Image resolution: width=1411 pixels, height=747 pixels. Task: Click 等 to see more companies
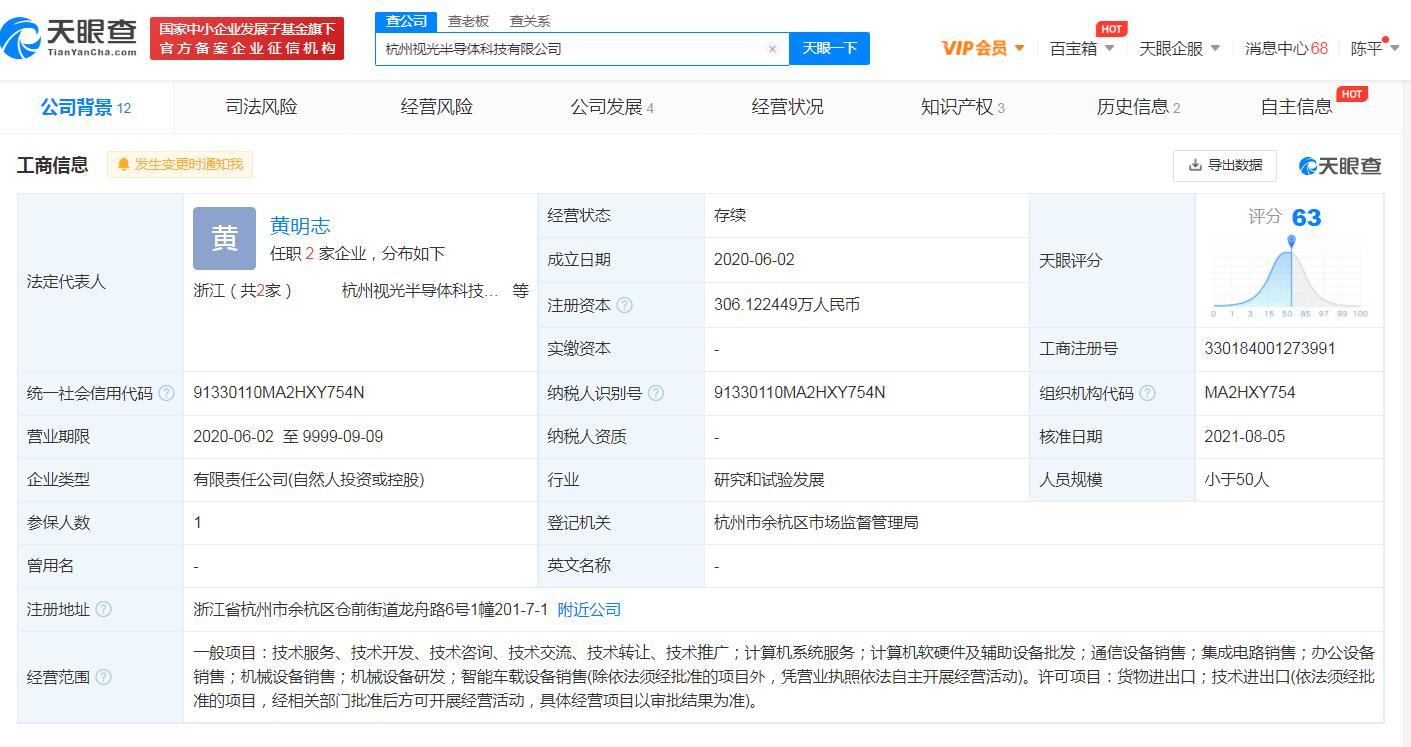tap(520, 291)
